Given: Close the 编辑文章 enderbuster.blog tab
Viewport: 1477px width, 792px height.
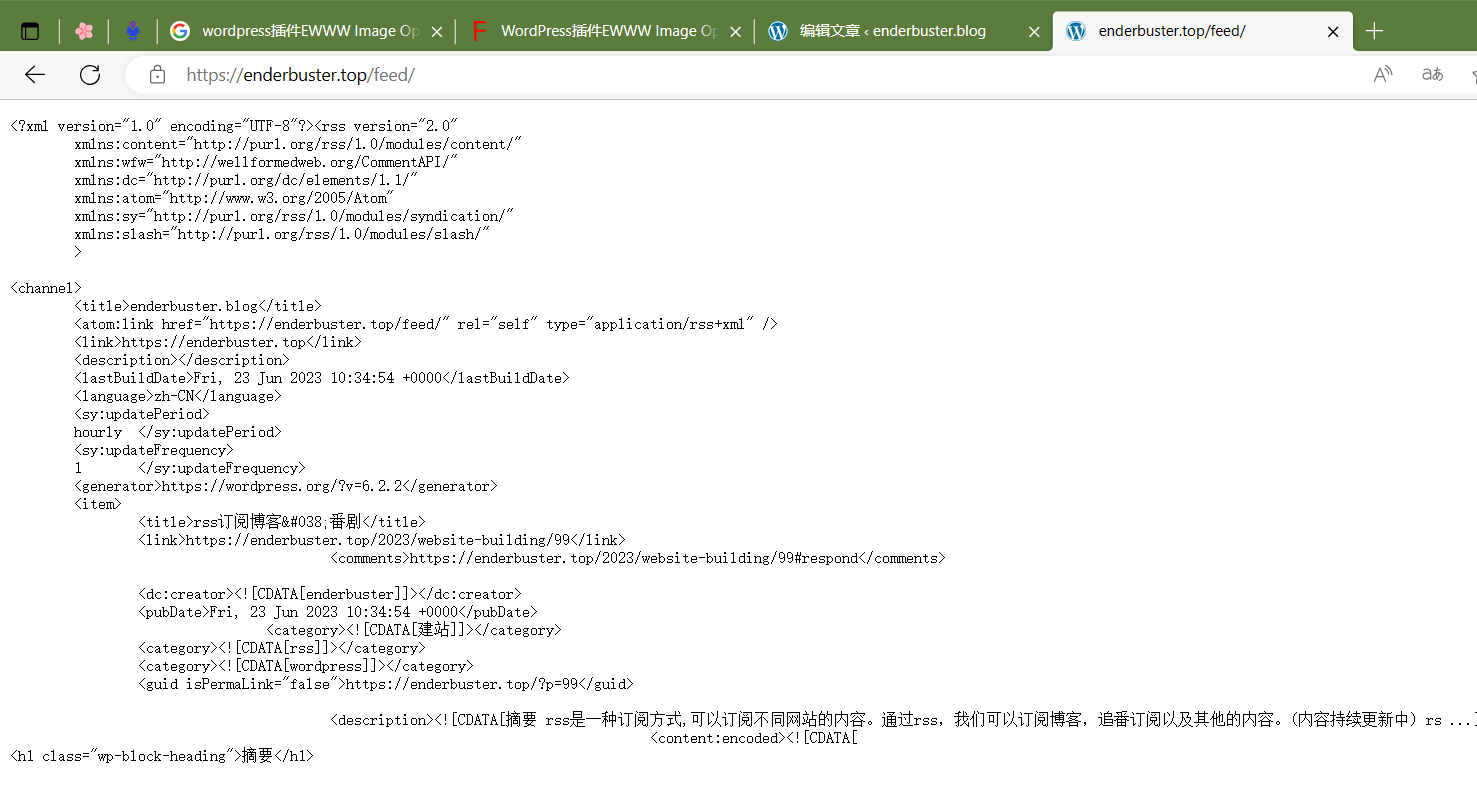Looking at the screenshot, I should 1034,32.
